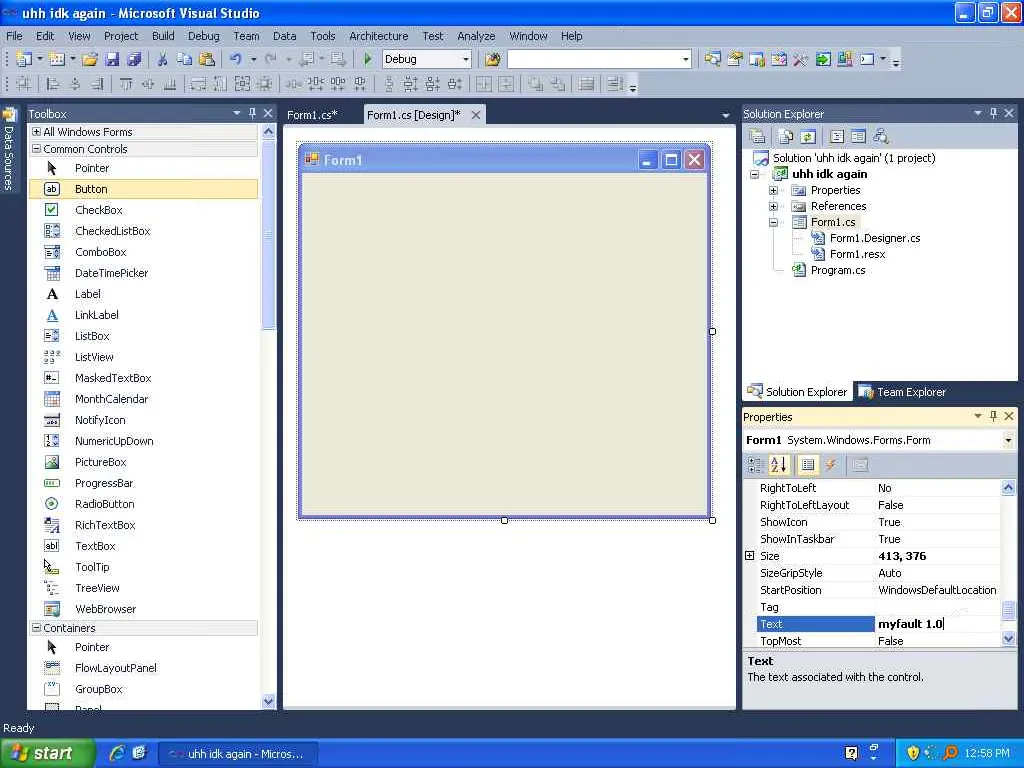
Task: Open the Data Sources side tab
Action: coord(8,151)
